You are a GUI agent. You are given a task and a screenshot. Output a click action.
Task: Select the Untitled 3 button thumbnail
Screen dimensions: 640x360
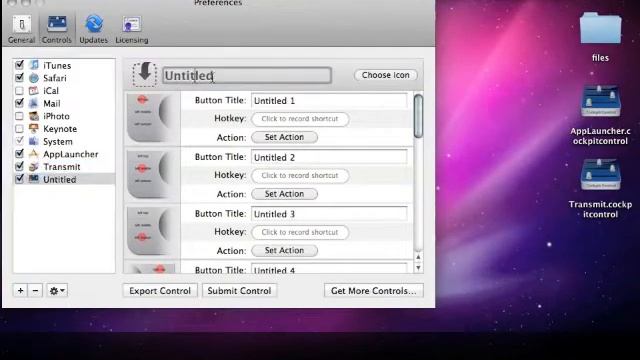click(150, 231)
